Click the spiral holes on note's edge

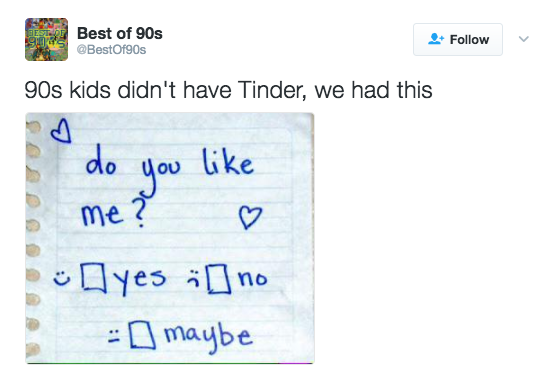(33, 238)
